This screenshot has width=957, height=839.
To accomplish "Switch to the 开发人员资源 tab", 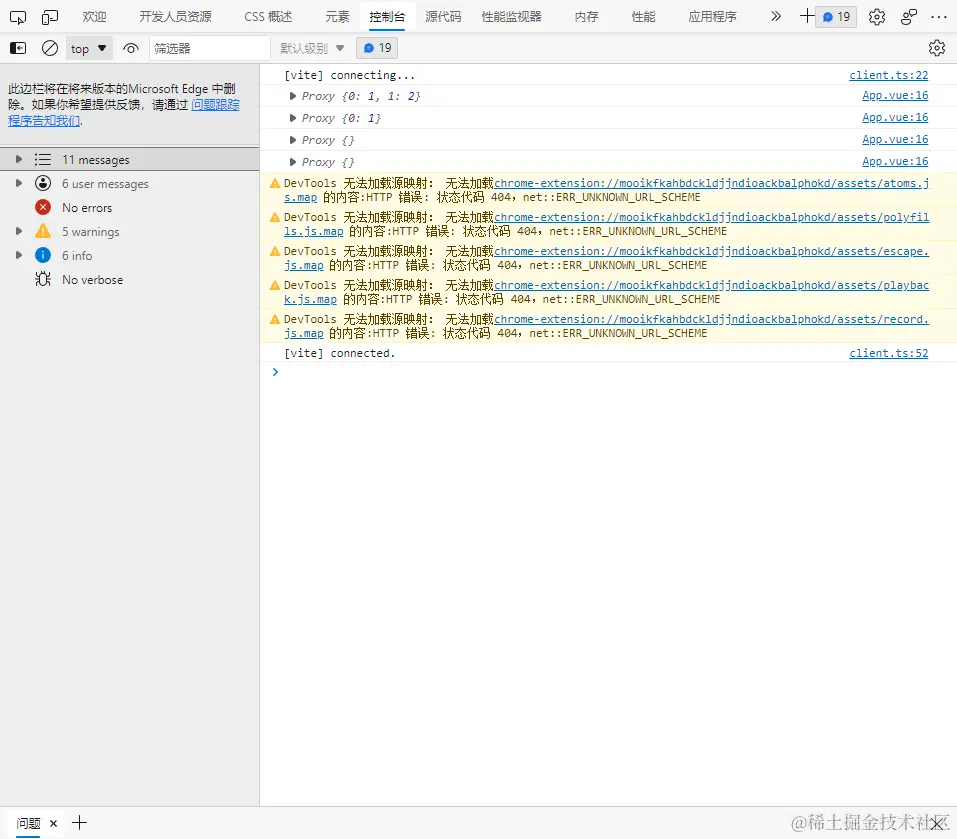I will point(175,16).
